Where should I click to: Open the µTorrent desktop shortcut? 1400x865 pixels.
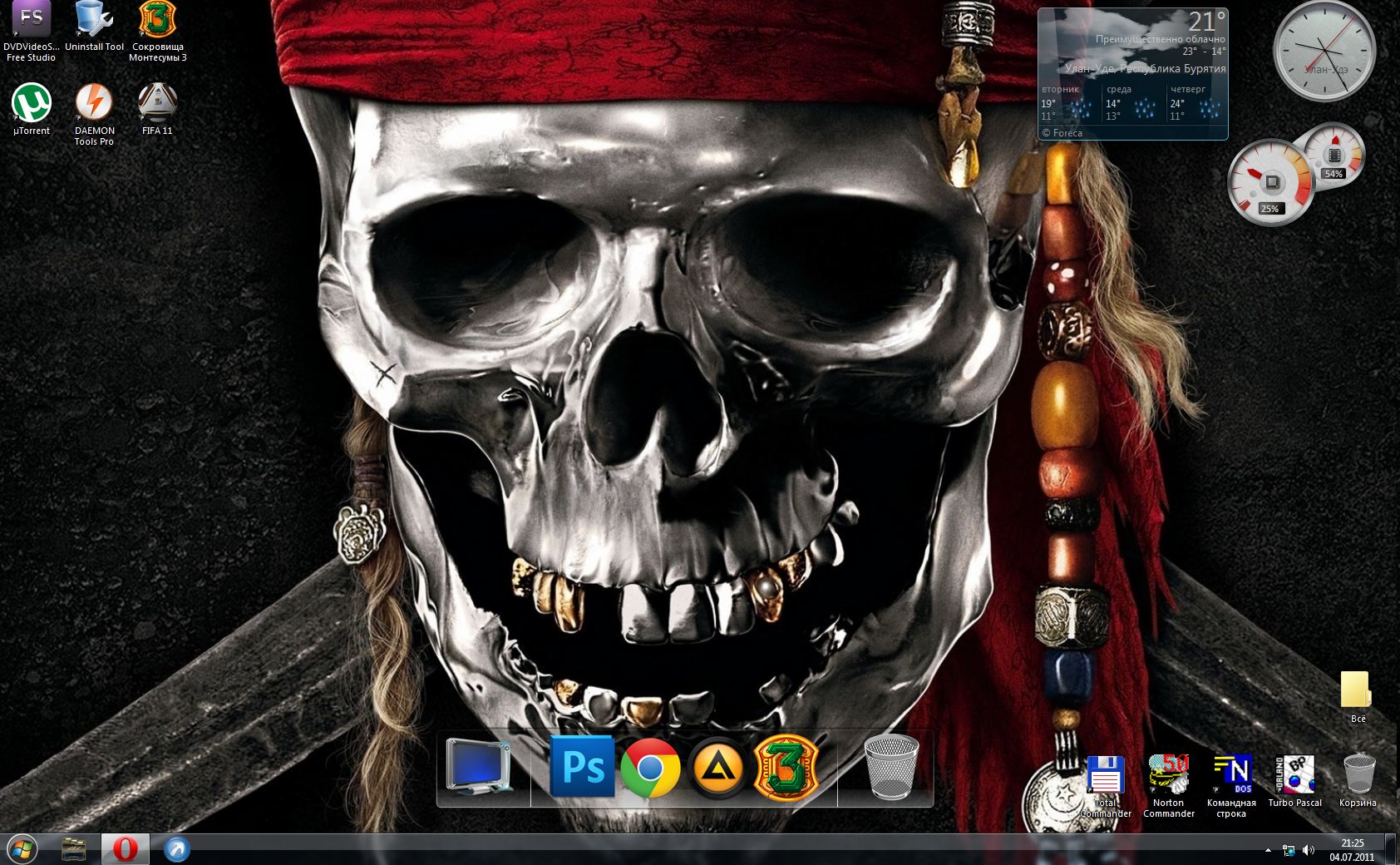point(32,105)
